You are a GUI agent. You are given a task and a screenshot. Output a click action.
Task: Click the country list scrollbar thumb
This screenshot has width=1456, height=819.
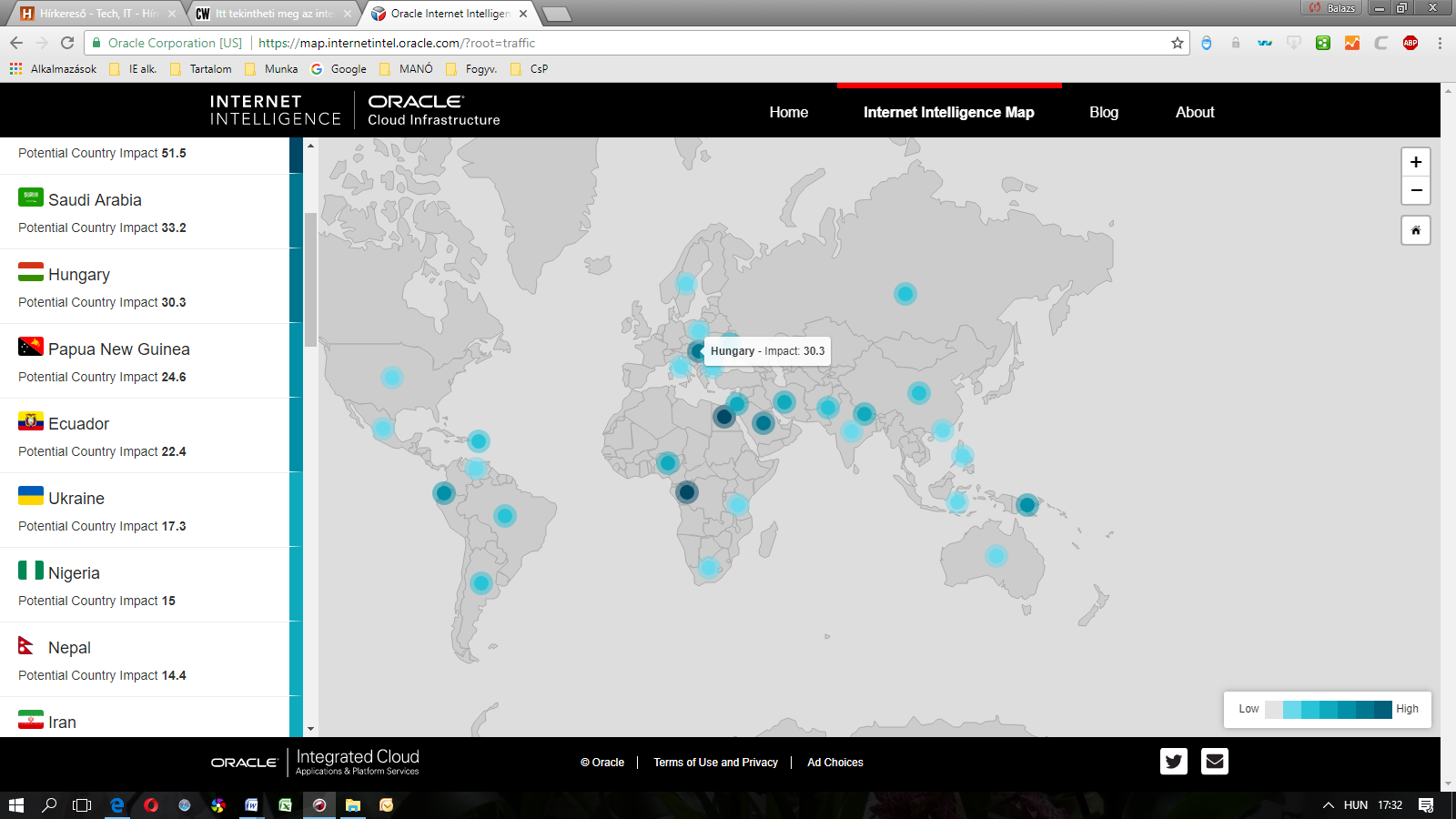pyautogui.click(x=310, y=279)
